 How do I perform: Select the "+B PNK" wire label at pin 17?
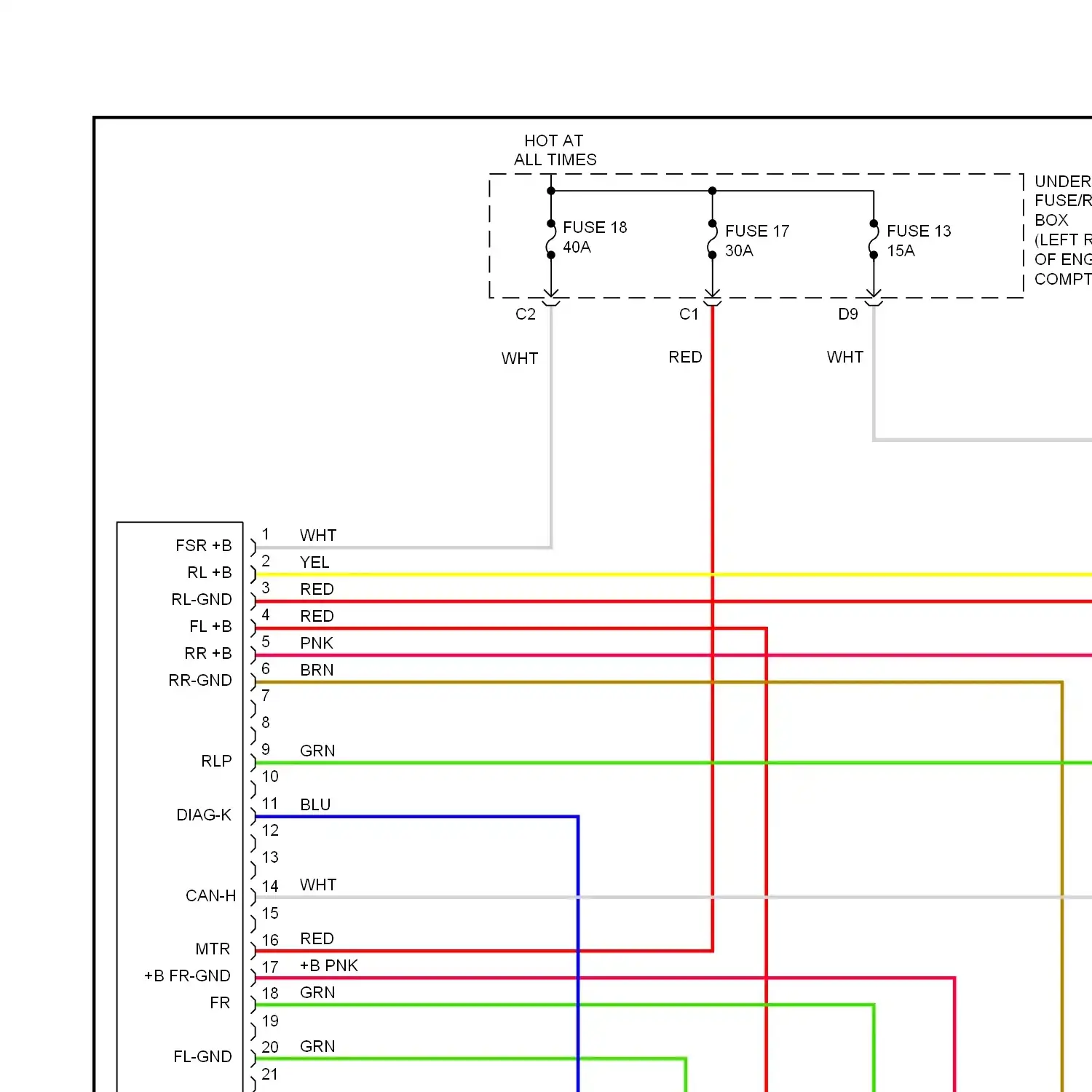coord(329,965)
